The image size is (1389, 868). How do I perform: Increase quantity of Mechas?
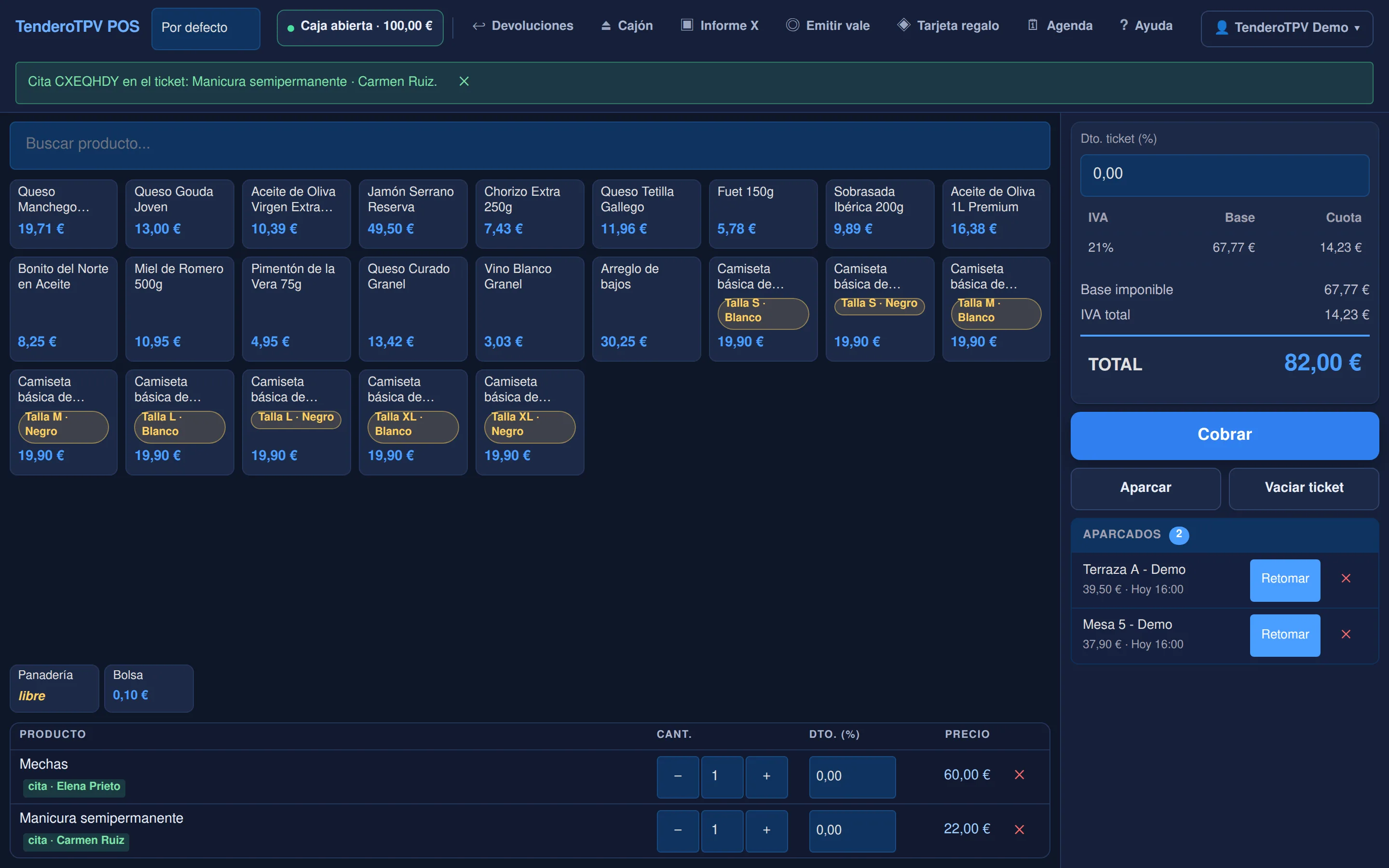(x=766, y=777)
